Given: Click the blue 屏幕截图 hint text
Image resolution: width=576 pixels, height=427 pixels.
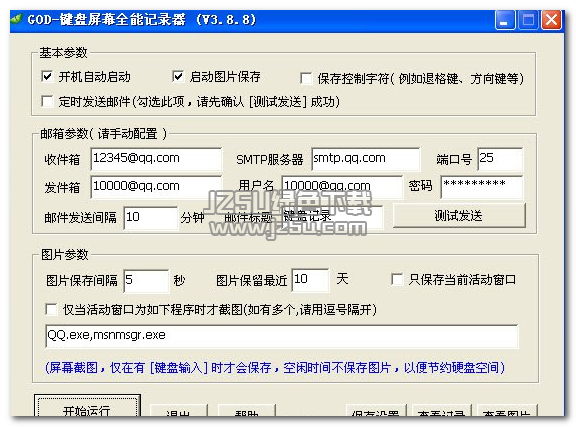Looking at the screenshot, I should [x=275, y=367].
